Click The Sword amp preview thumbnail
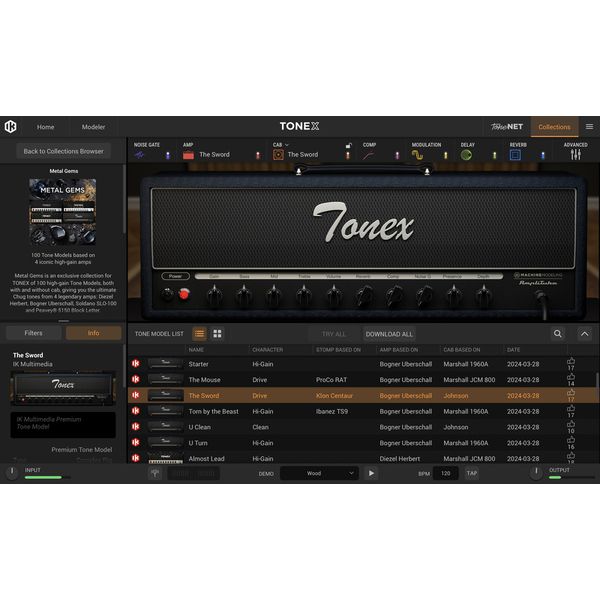Screen dimensions: 600x600 tap(63, 388)
